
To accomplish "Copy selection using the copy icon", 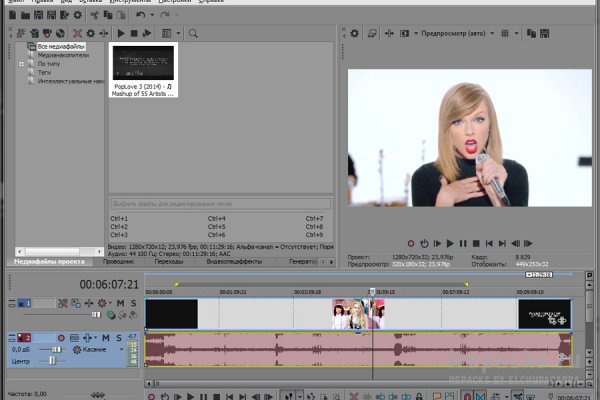I will [x=108, y=15].
